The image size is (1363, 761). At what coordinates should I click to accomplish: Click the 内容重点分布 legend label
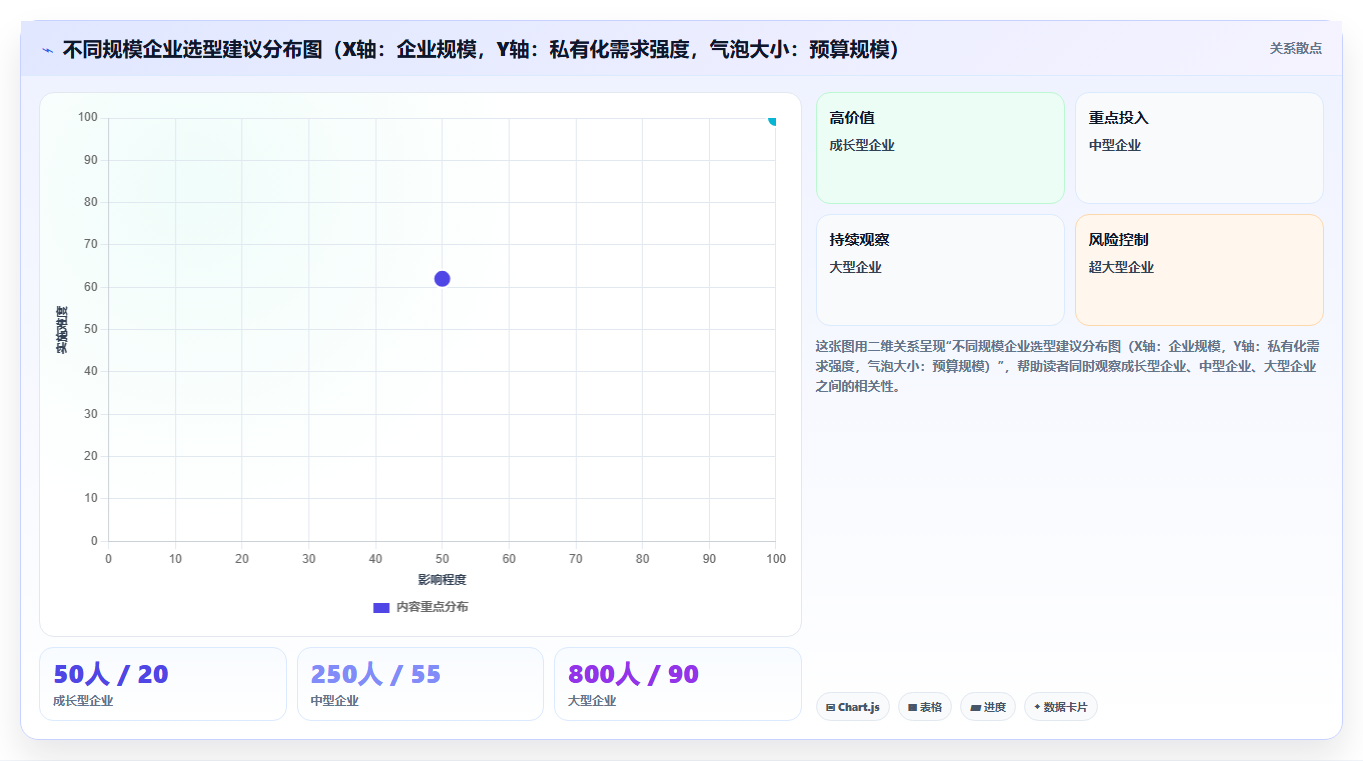click(x=432, y=607)
